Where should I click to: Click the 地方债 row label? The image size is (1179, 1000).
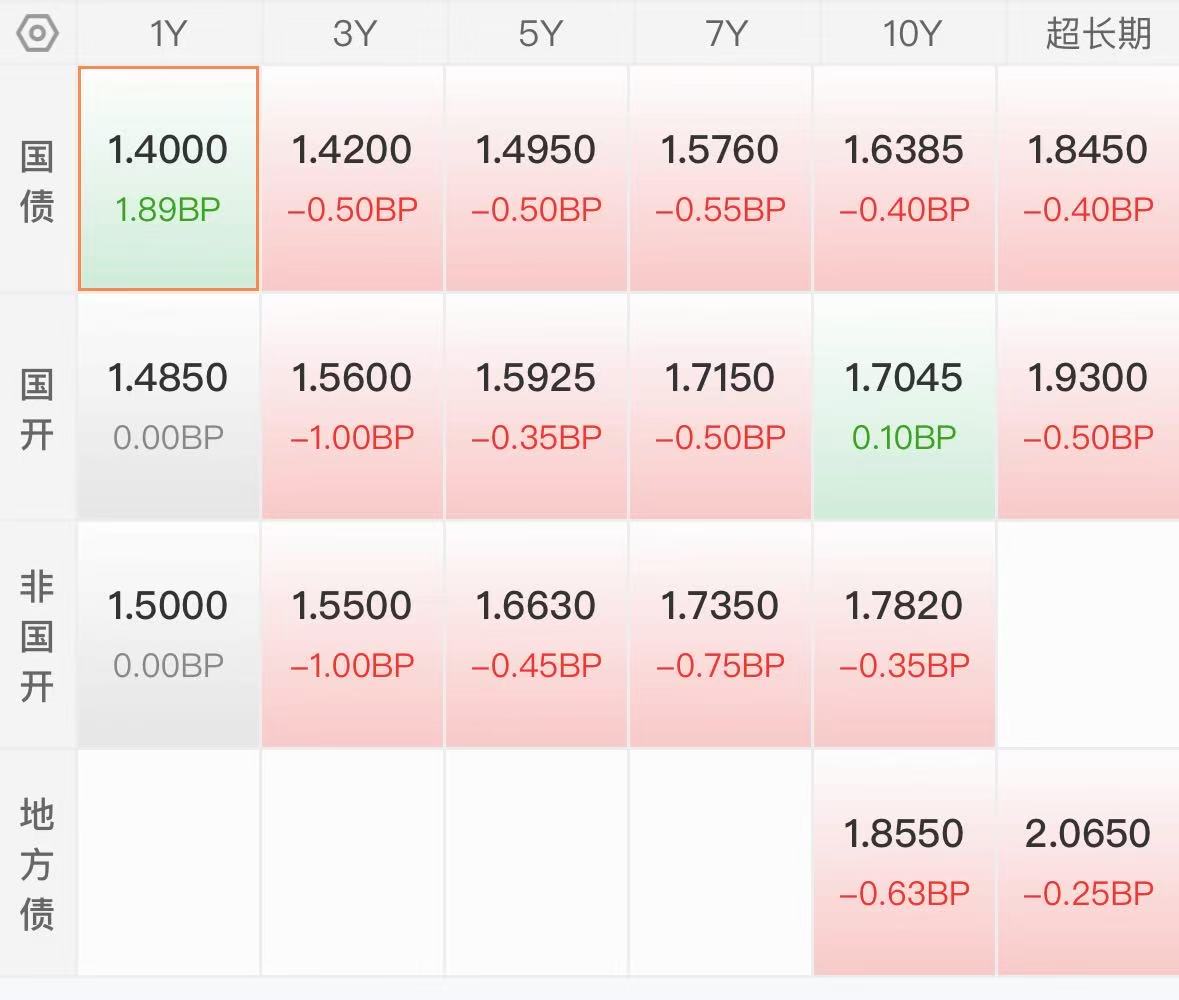(37, 865)
